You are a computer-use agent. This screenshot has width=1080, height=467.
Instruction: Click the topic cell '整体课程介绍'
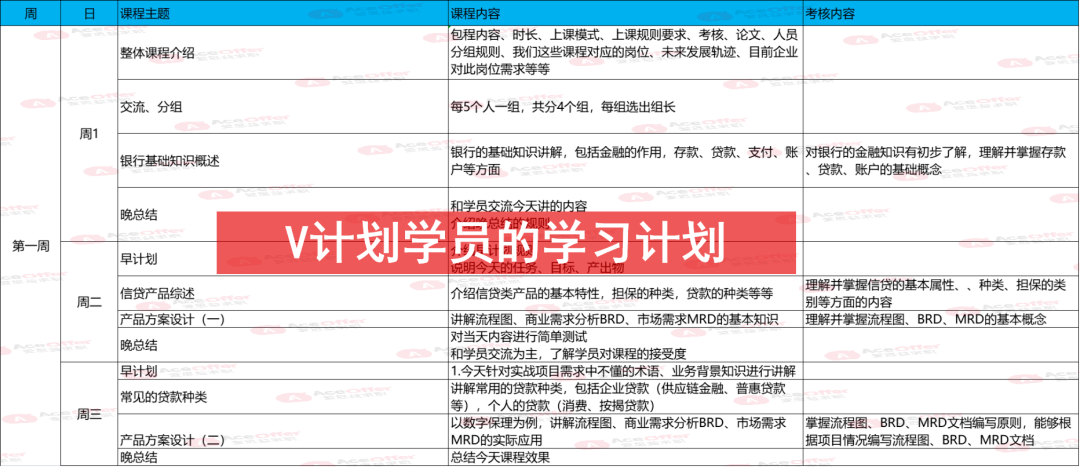pyautogui.click(x=282, y=52)
